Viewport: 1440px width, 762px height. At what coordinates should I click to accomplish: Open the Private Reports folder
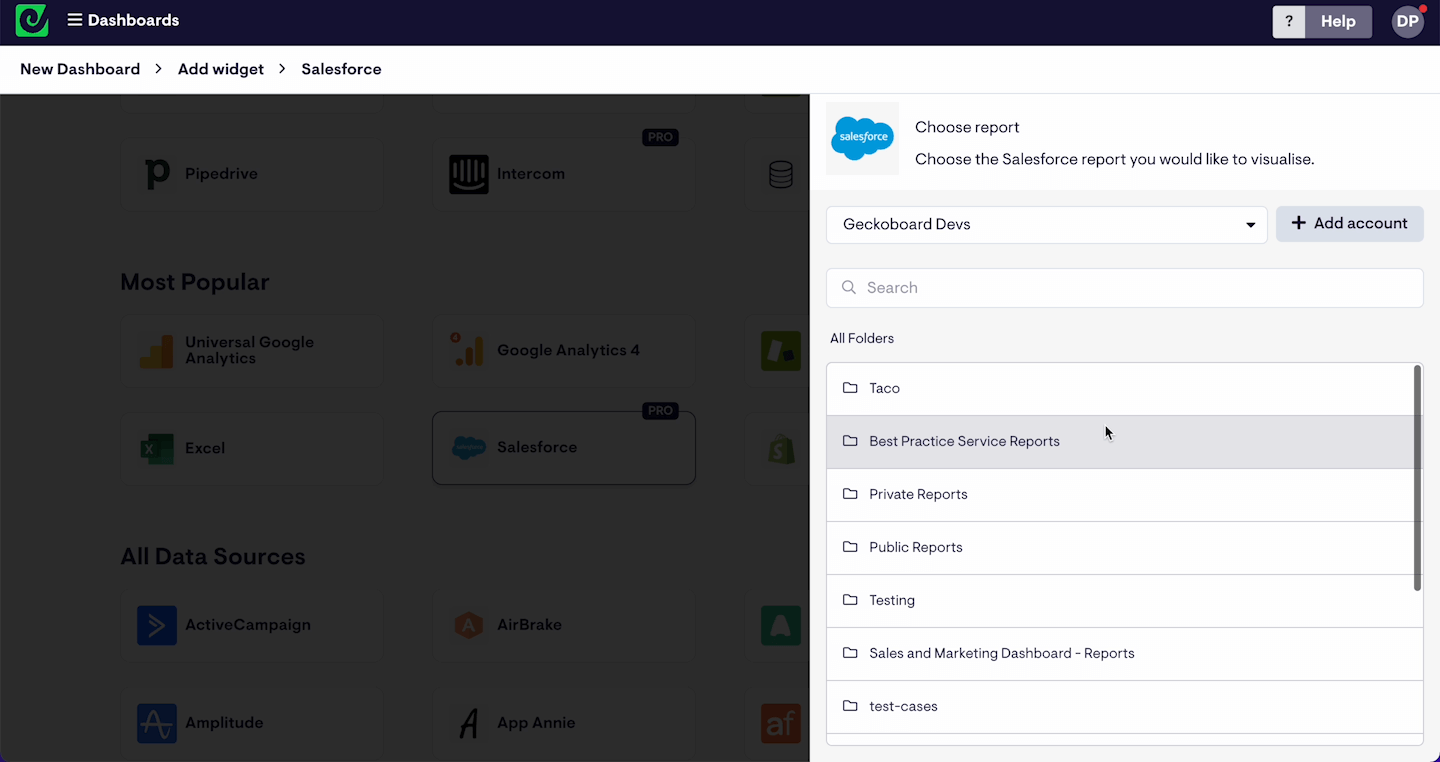tap(1120, 495)
